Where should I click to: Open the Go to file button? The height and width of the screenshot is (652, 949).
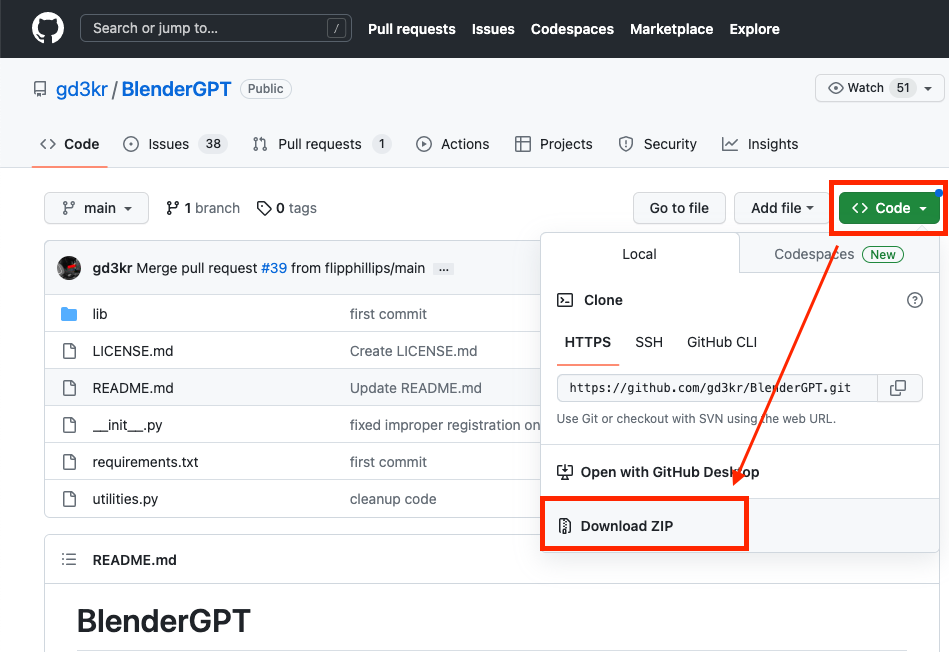(679, 208)
